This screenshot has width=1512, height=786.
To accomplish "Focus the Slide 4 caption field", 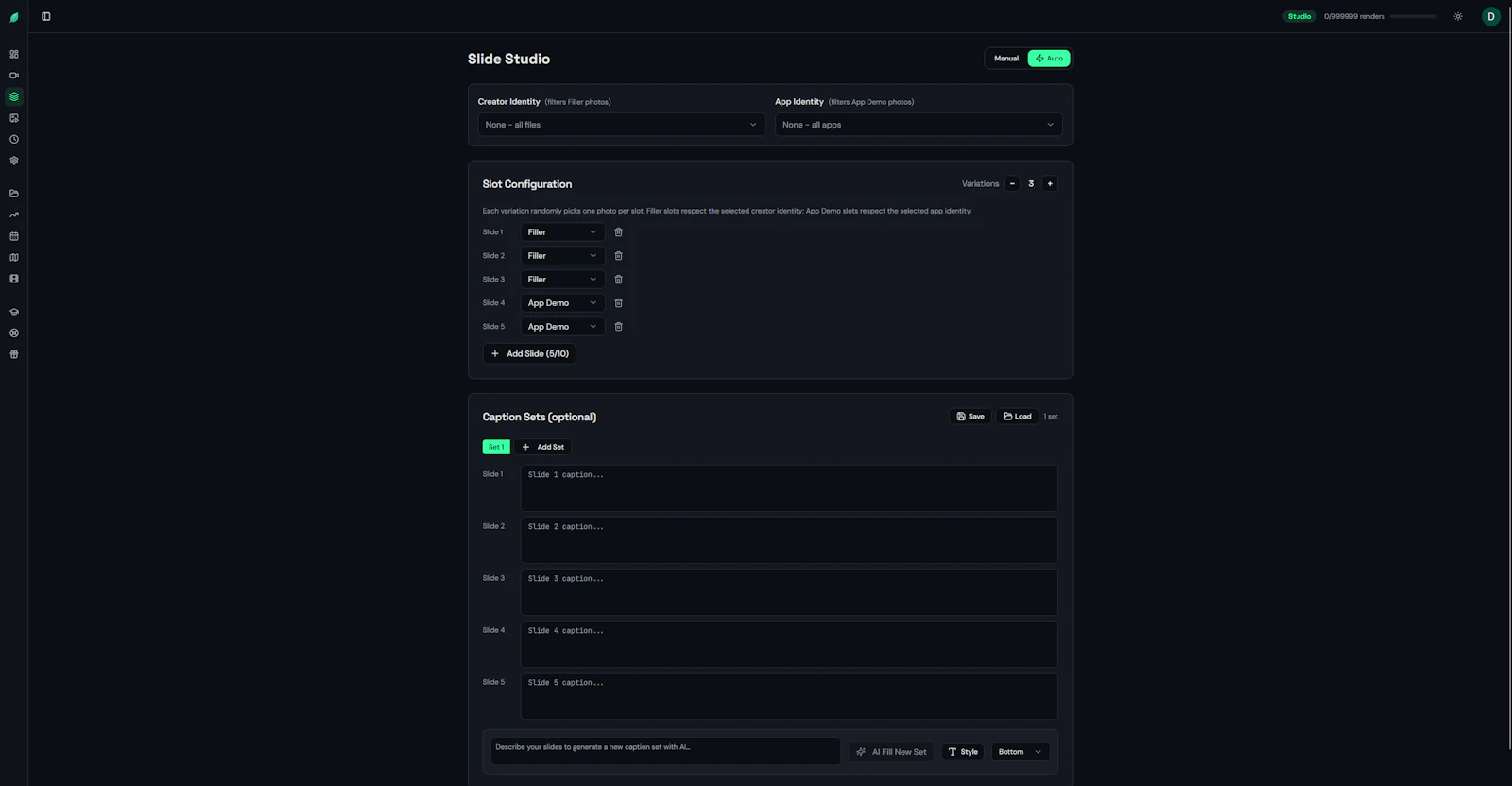I will pos(789,644).
